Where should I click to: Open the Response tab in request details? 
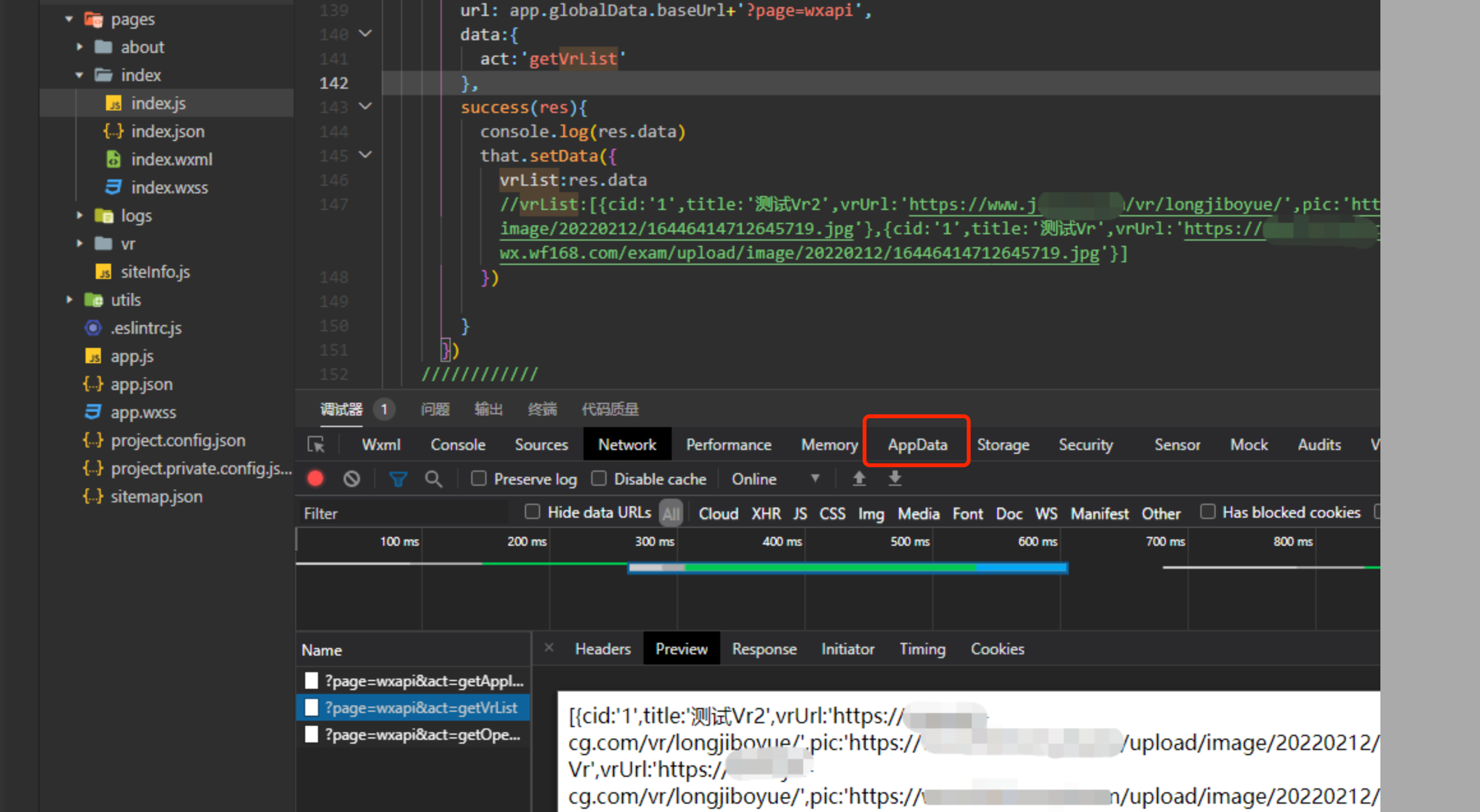(764, 649)
